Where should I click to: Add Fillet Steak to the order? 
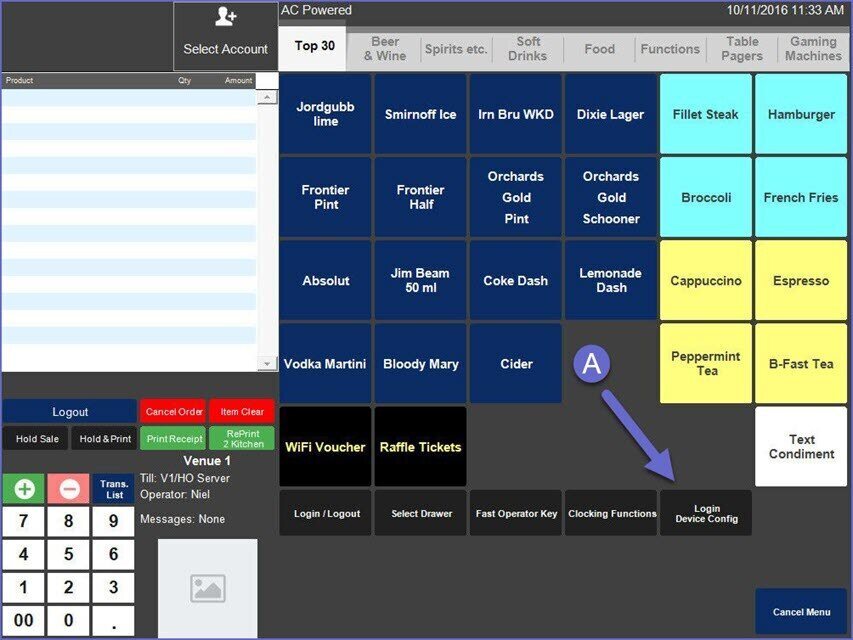pos(705,114)
